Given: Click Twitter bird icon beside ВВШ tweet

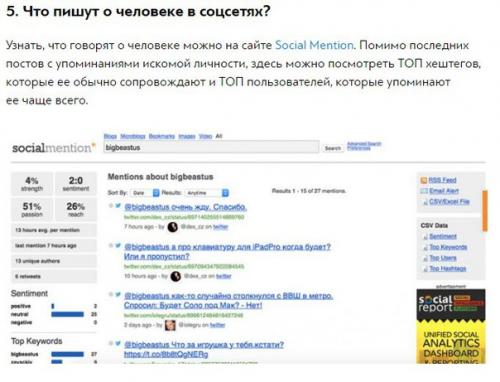Looking at the screenshot, I should coord(118,295).
